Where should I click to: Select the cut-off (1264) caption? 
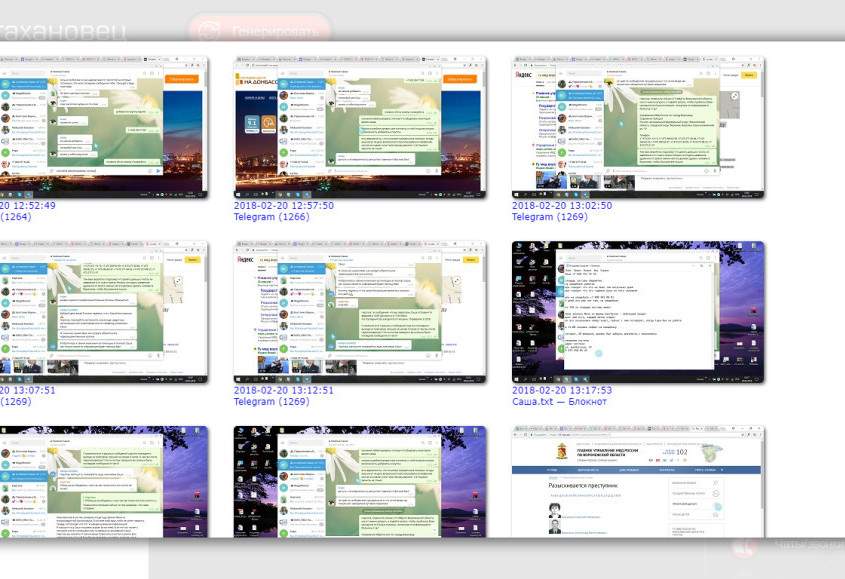pyautogui.click(x=16, y=217)
